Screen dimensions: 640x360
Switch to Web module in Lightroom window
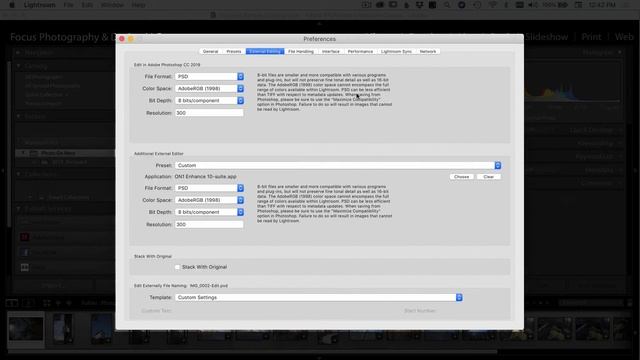point(624,37)
